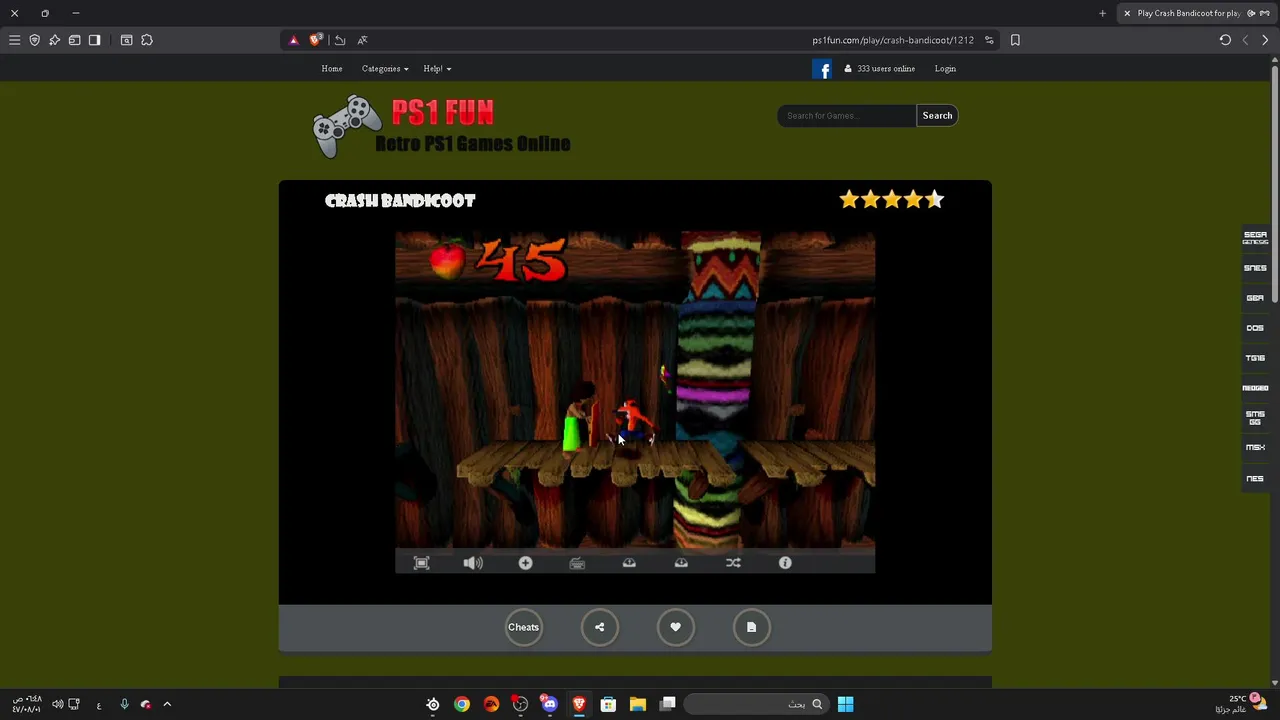Open File Explorer from taskbar
The height and width of the screenshot is (720, 1280).
click(637, 704)
